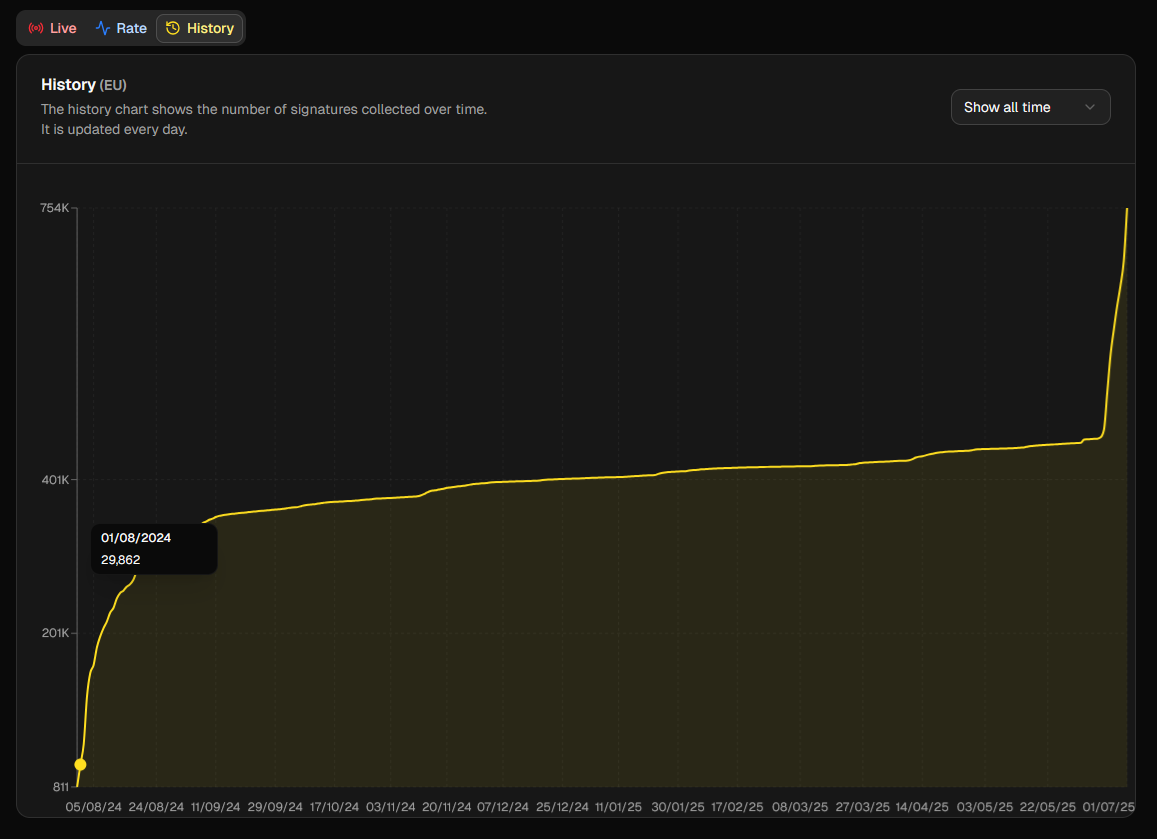Click the 811 y-axis label
This screenshot has width=1157, height=839.
(x=61, y=787)
